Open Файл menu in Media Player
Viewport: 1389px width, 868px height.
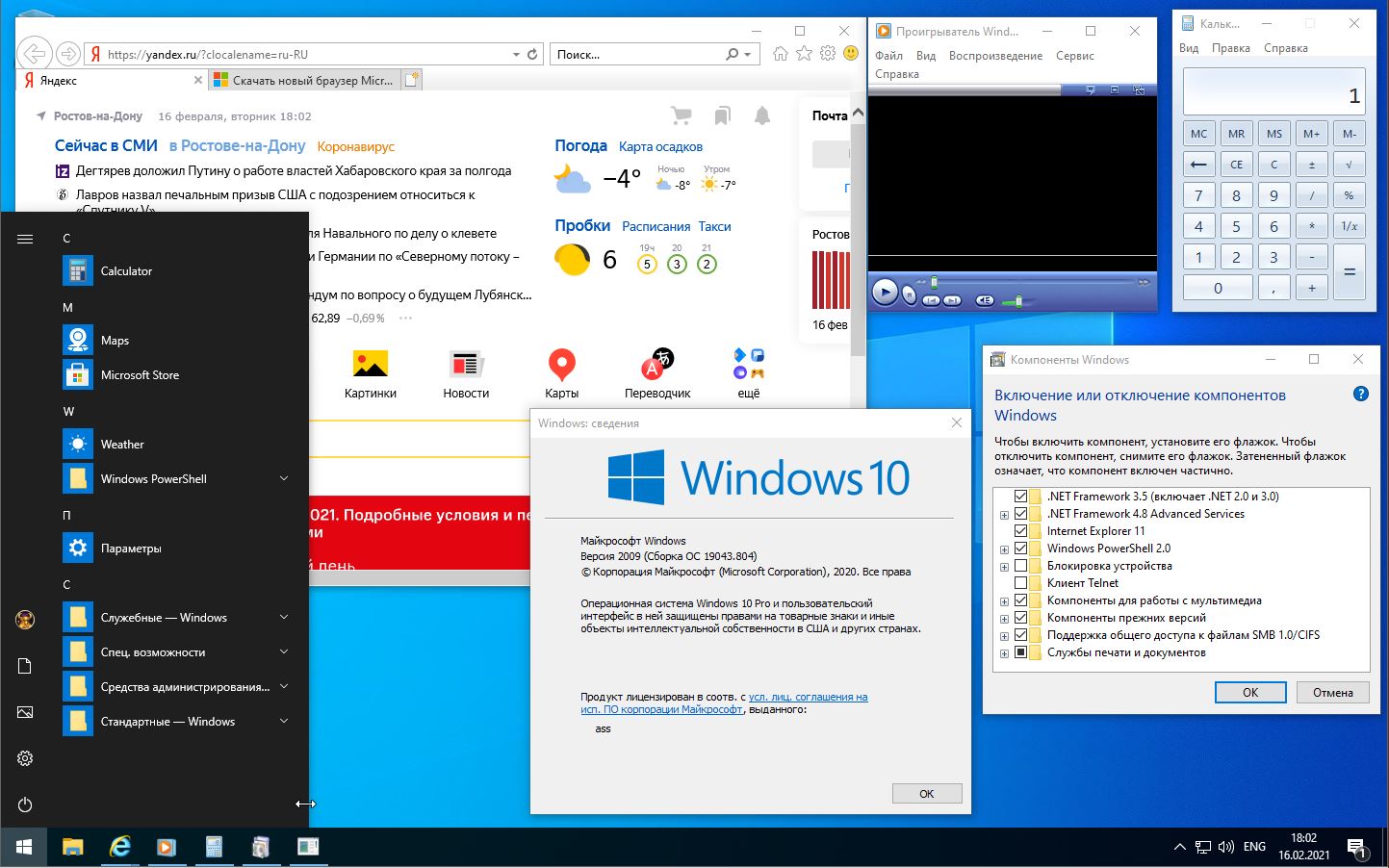pyautogui.click(x=888, y=56)
